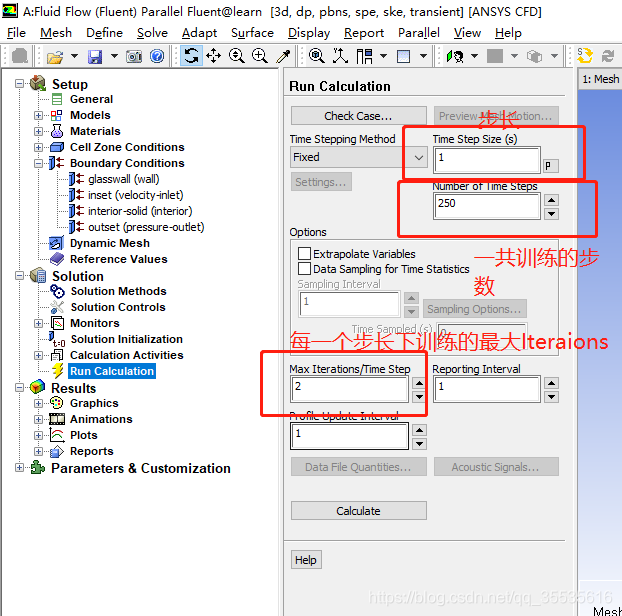This screenshot has height=616, width=622.
Task: Click the fit to window magnifier icon
Action: (316, 56)
